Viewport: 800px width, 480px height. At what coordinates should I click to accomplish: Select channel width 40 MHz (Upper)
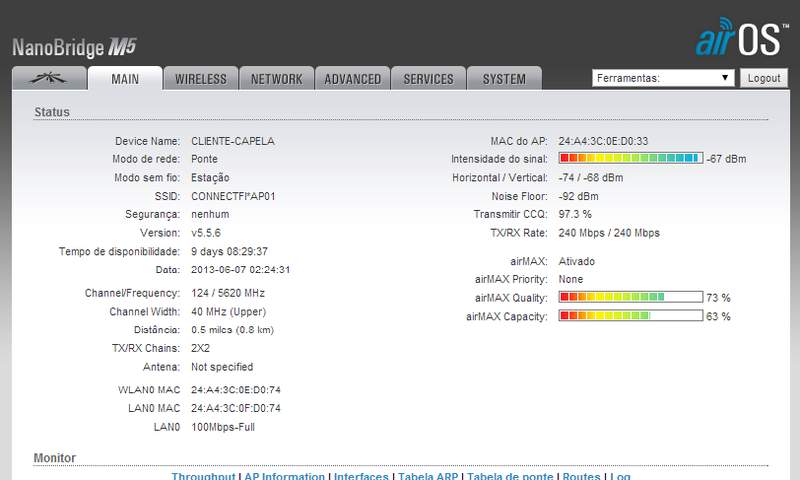(x=229, y=312)
